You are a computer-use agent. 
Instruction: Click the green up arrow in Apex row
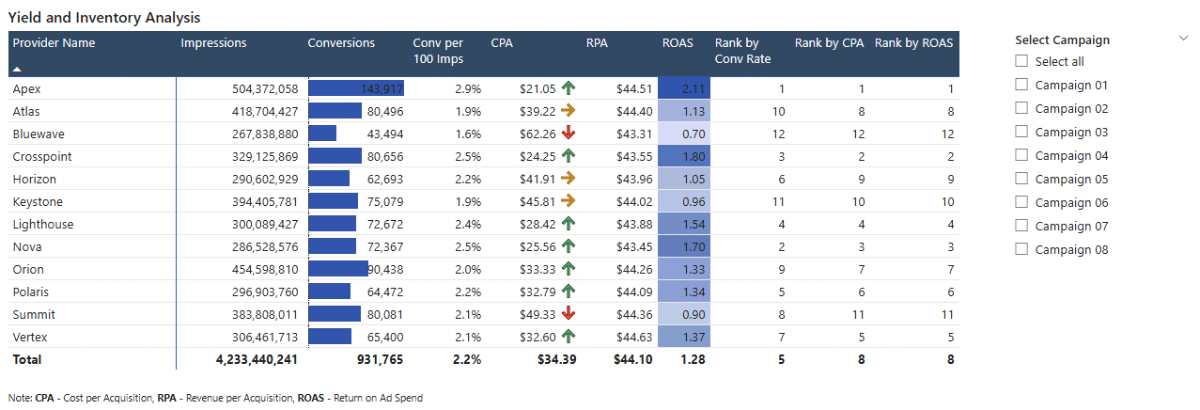pos(569,88)
